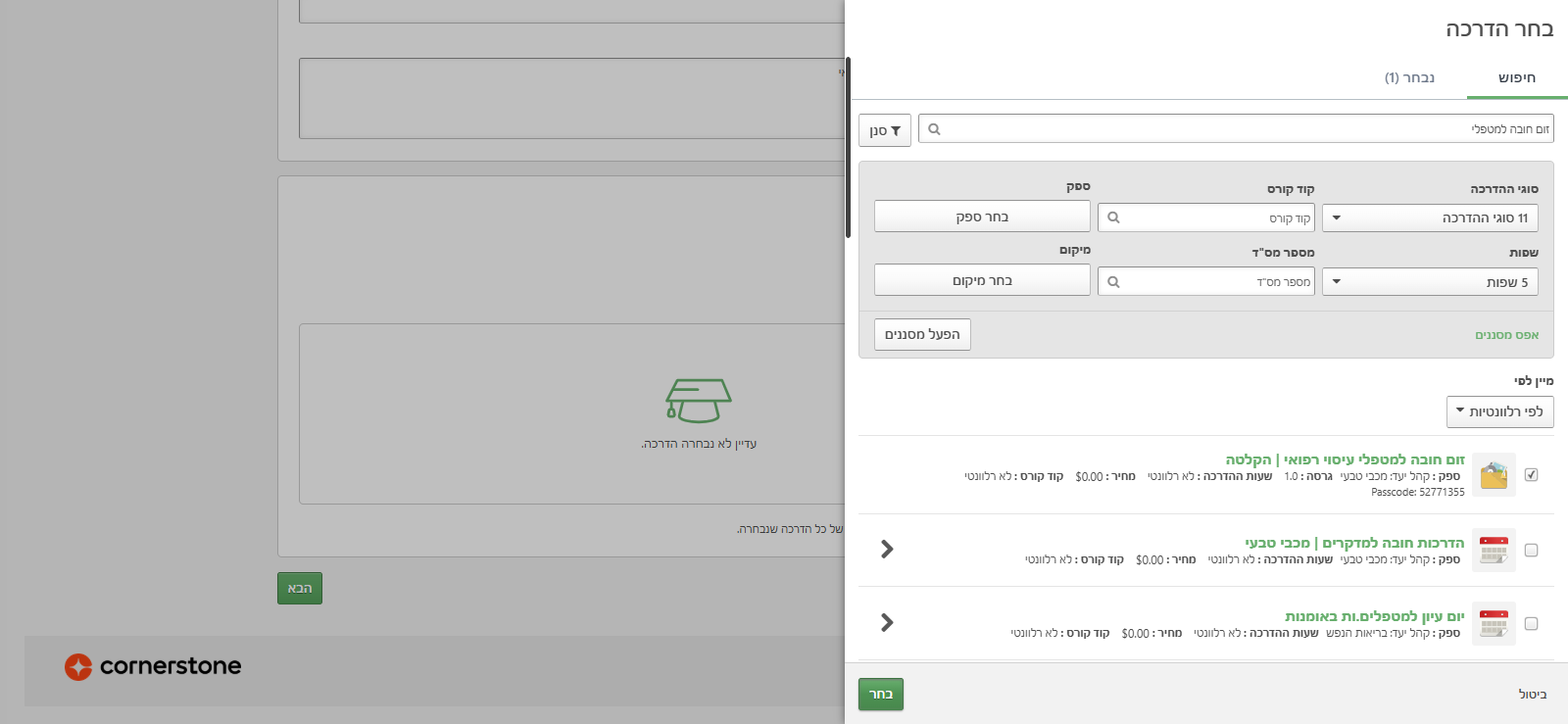The image size is (1568, 724).
Task: Click the folder thumbnail of the first training result
Action: tap(1494, 475)
